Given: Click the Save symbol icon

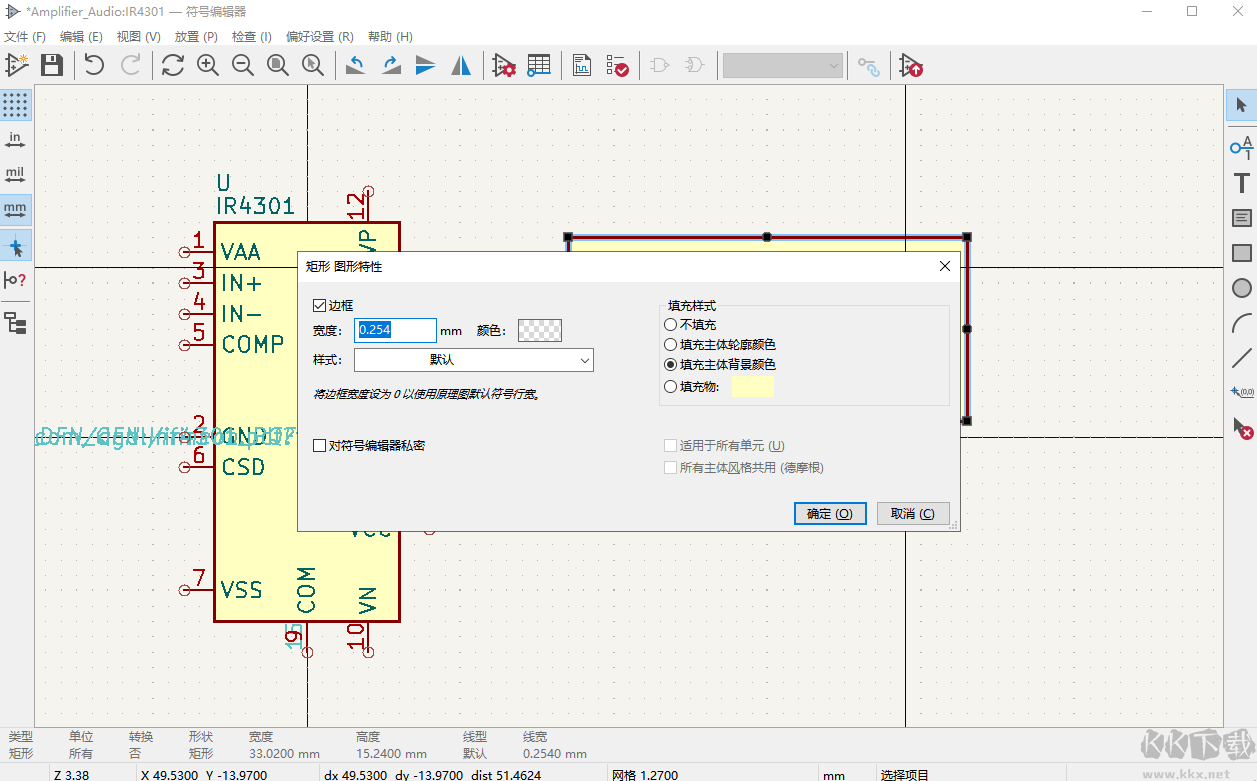Looking at the screenshot, I should (x=51, y=66).
